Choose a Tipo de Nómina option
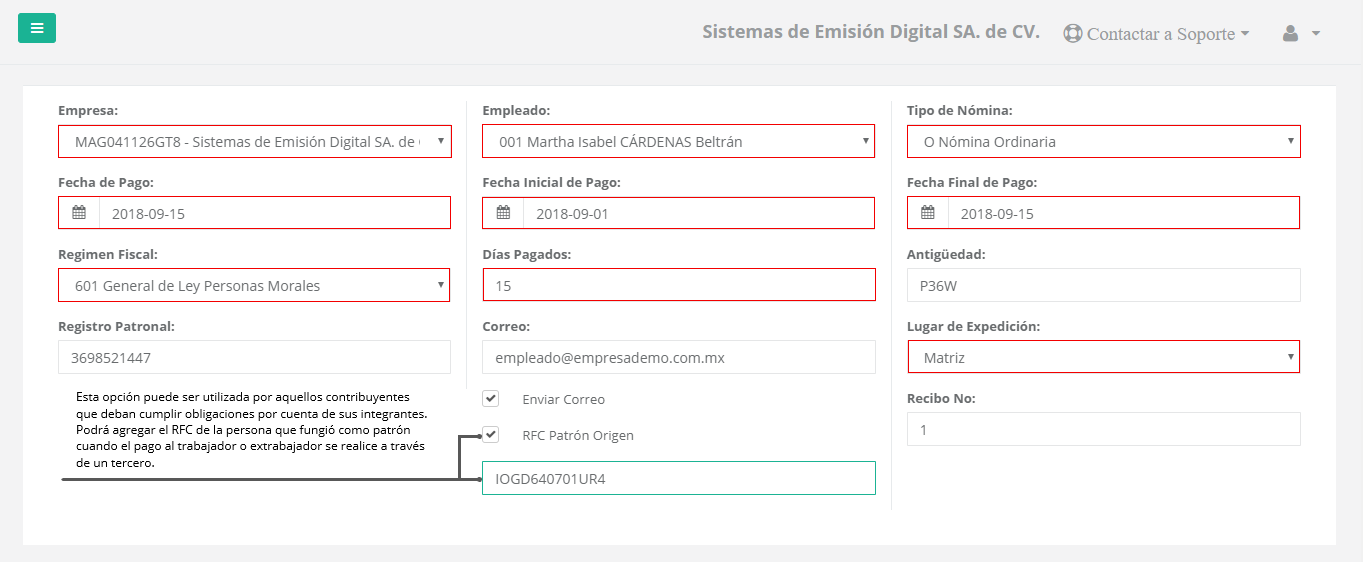1363x562 pixels. (1104, 141)
